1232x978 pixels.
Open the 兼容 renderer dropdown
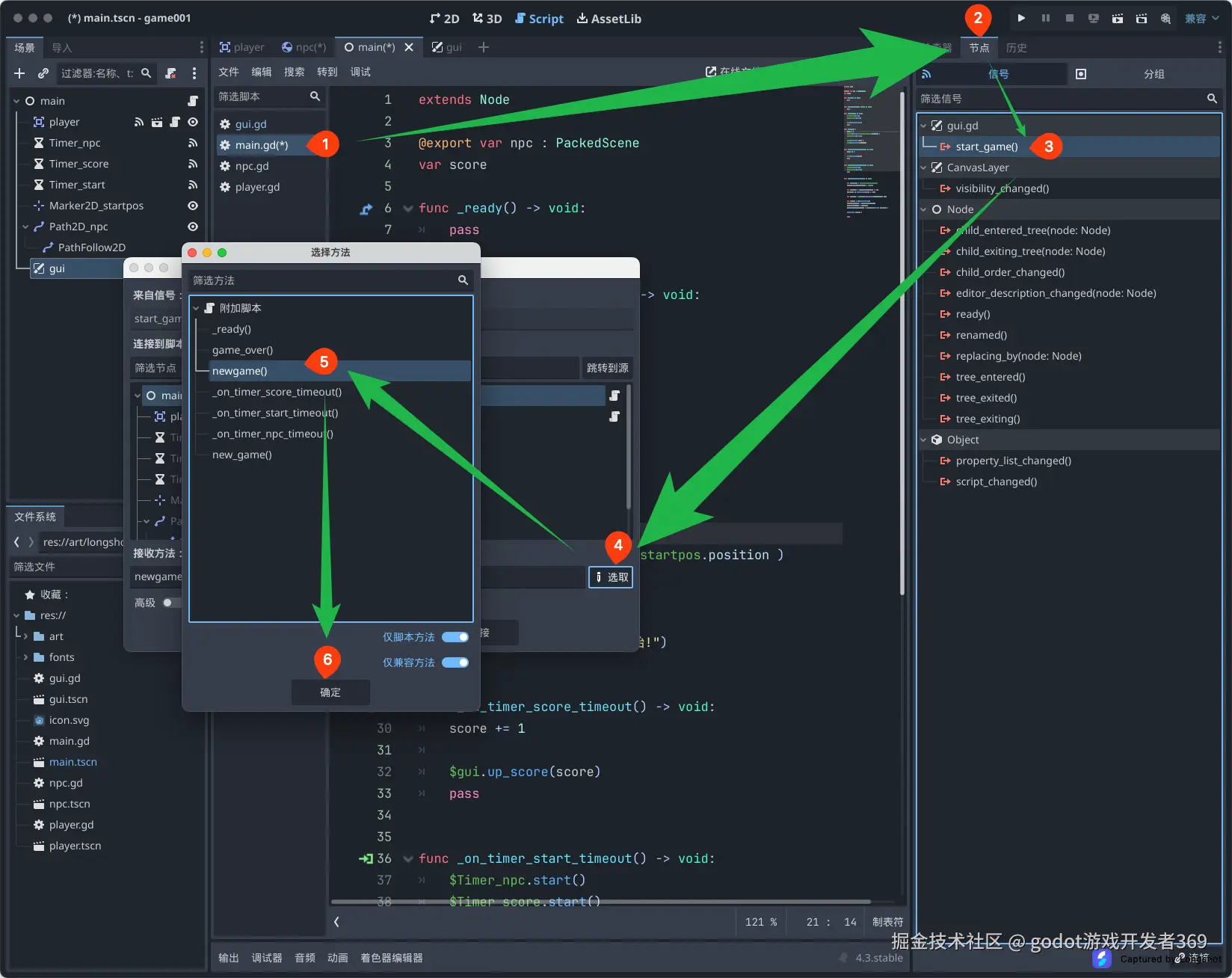1201,18
